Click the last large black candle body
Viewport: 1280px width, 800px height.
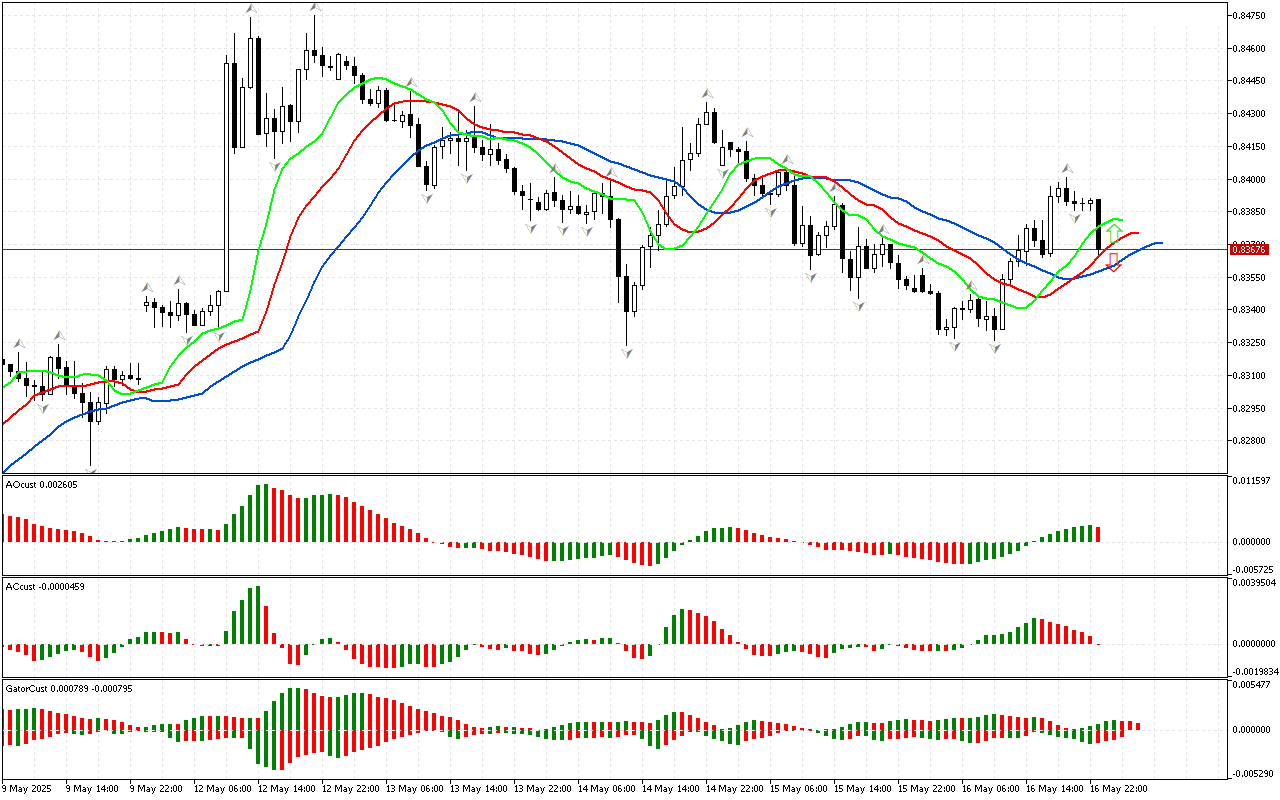[1098, 225]
